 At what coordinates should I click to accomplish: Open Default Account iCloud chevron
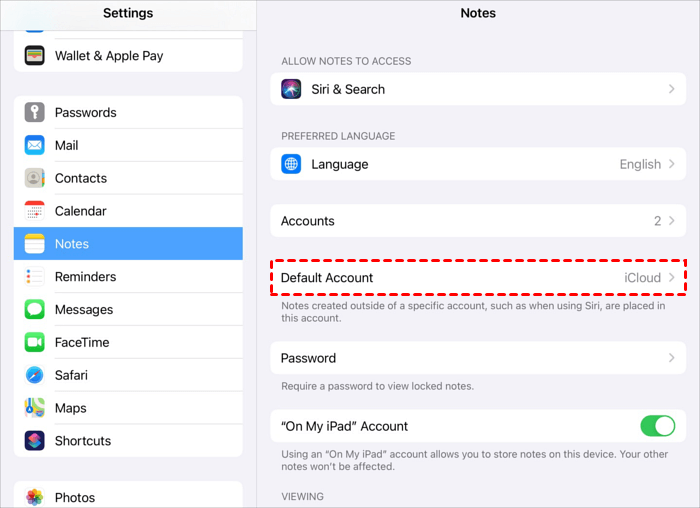(x=671, y=278)
